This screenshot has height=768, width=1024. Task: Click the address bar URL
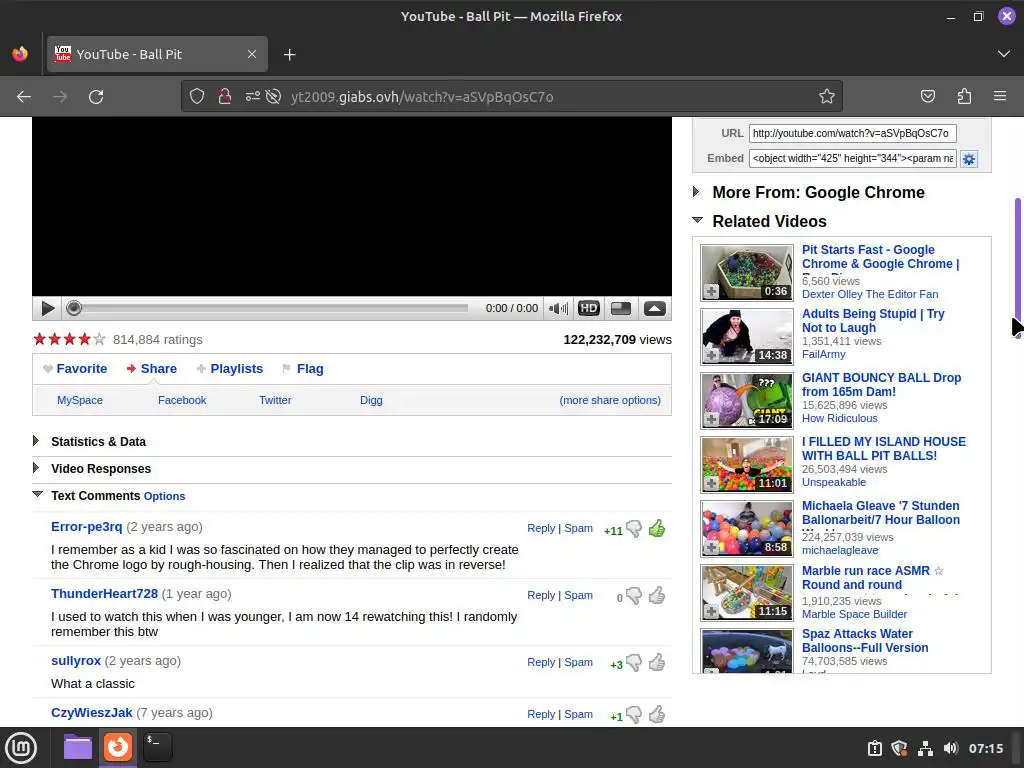[x=422, y=97]
